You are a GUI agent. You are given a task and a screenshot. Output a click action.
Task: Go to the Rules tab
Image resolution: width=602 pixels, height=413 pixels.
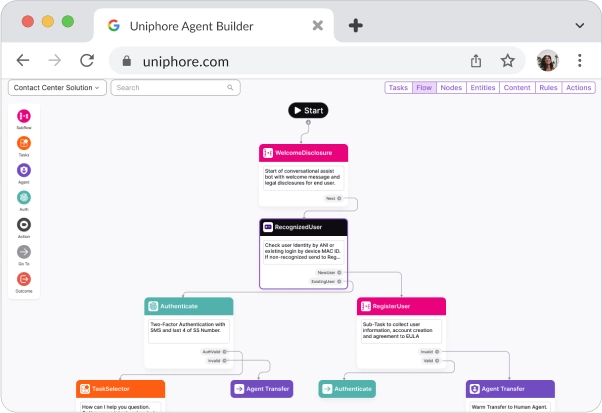click(x=548, y=88)
